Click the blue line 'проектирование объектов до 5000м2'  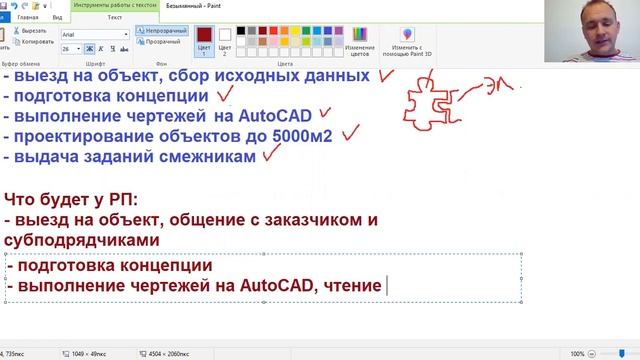click(x=168, y=136)
